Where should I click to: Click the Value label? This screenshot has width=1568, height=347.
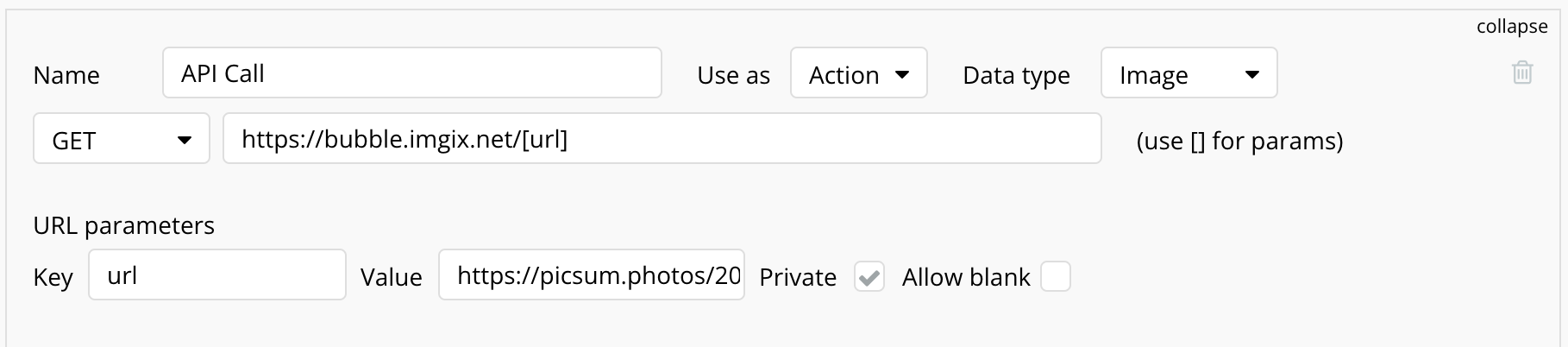pos(391,277)
